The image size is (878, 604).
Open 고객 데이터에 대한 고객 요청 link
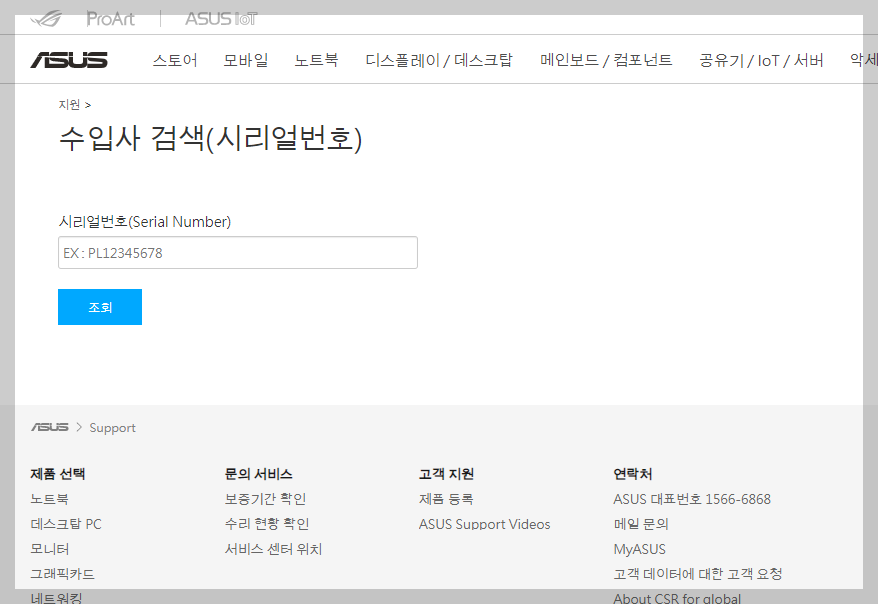click(x=698, y=574)
